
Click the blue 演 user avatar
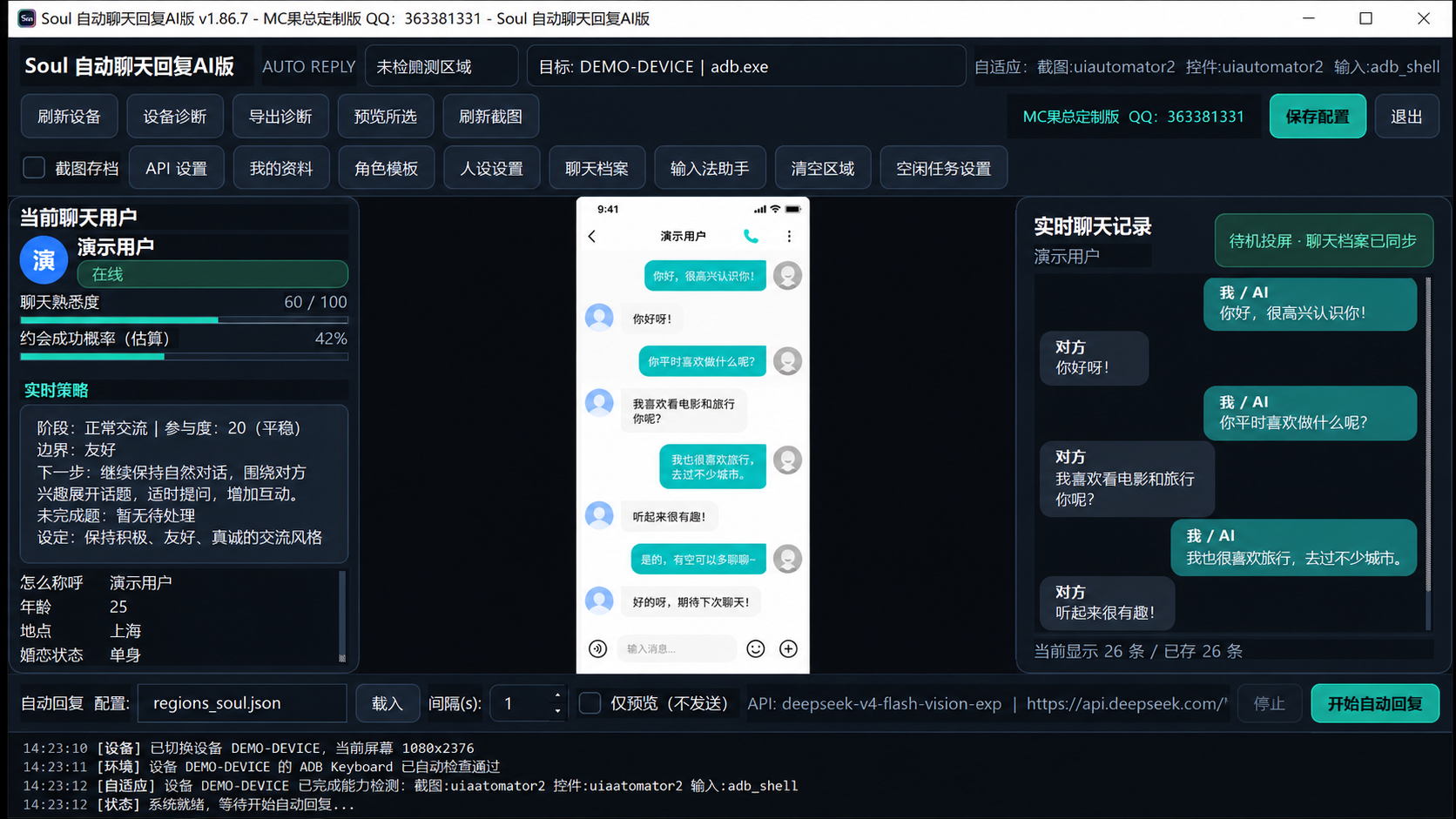[44, 259]
